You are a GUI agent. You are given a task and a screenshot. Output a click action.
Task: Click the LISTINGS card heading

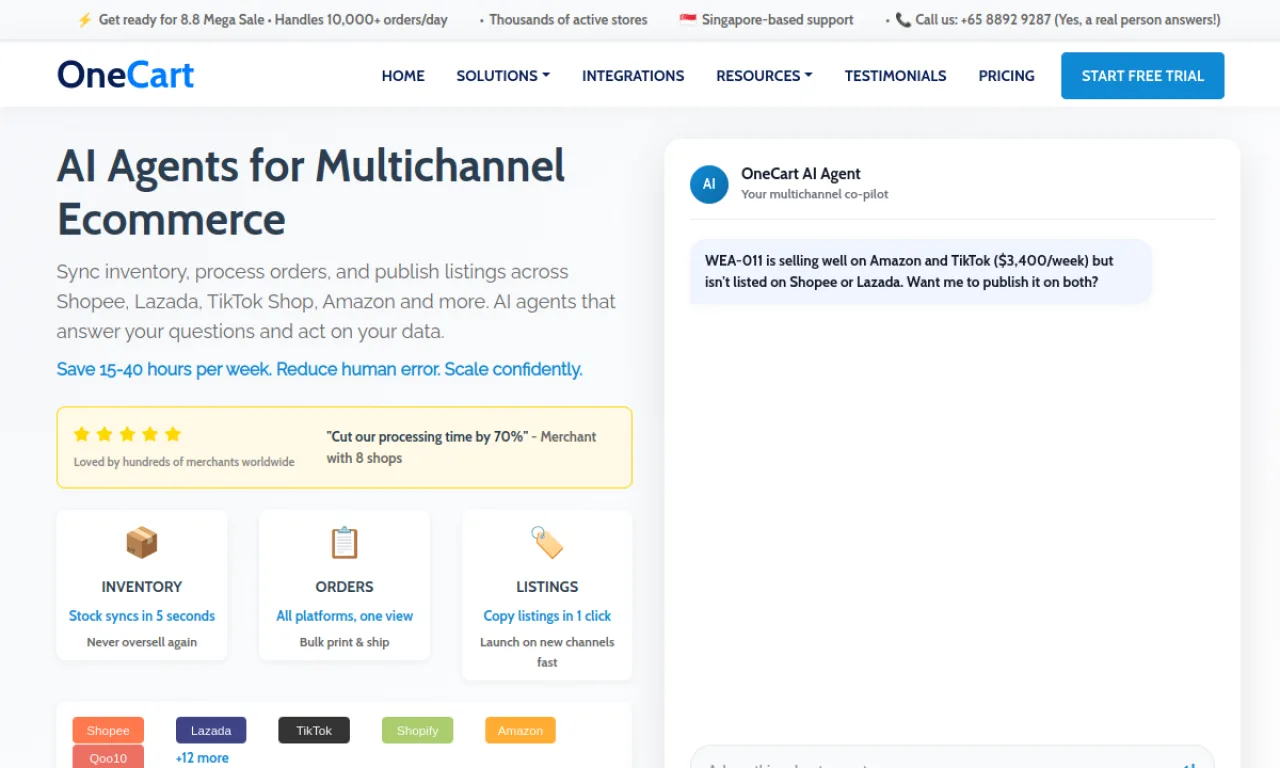point(547,587)
